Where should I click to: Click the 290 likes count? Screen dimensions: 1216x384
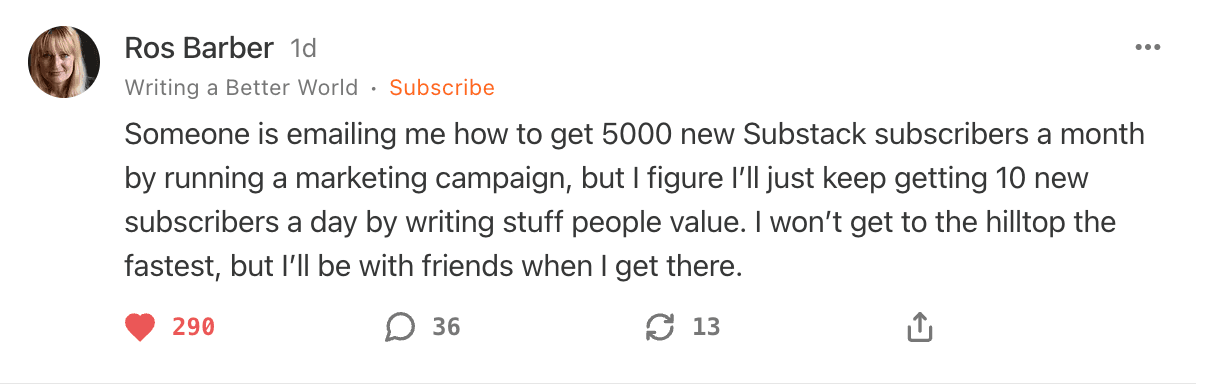click(x=193, y=326)
